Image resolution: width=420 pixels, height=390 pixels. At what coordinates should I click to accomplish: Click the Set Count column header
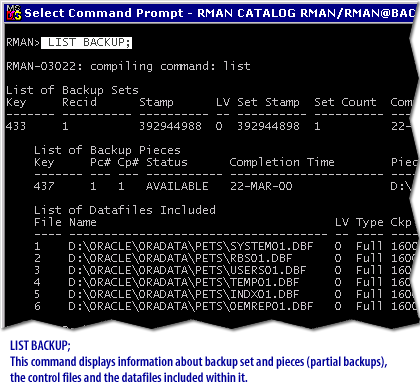345,102
